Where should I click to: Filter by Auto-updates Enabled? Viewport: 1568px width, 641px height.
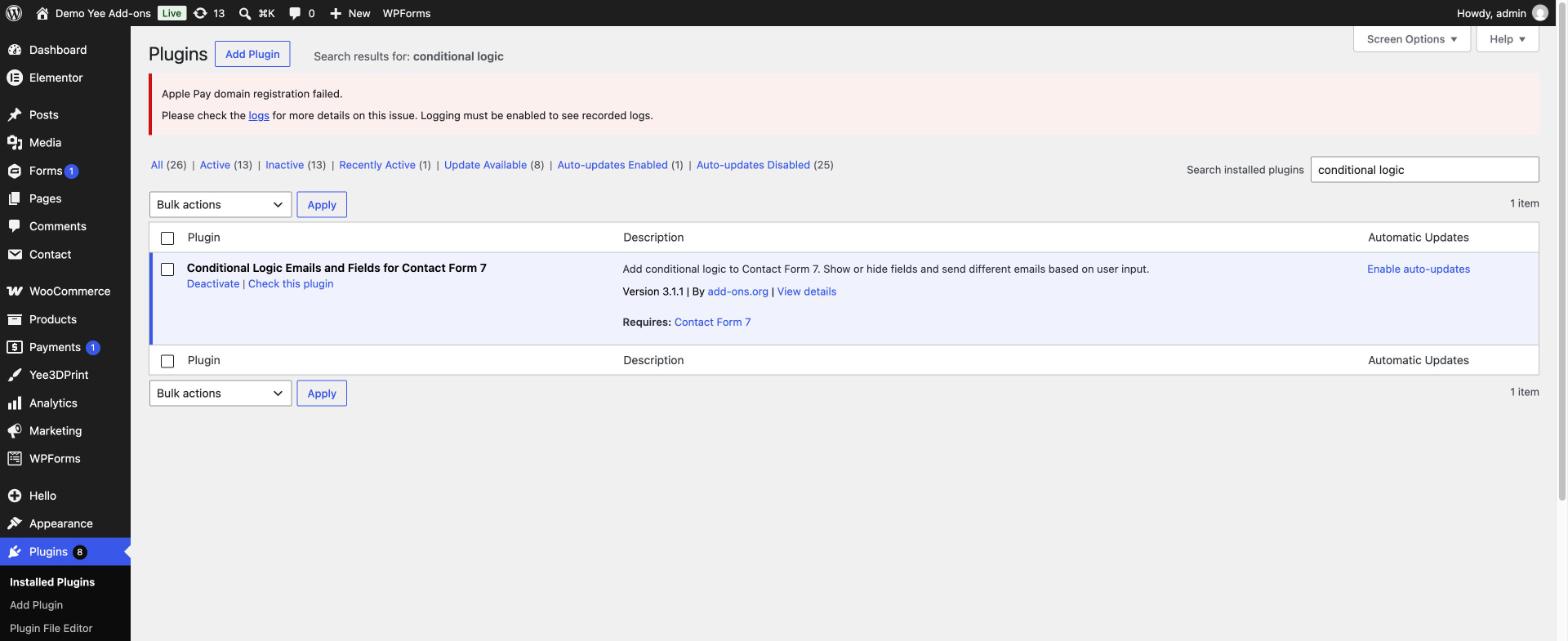tap(612, 165)
